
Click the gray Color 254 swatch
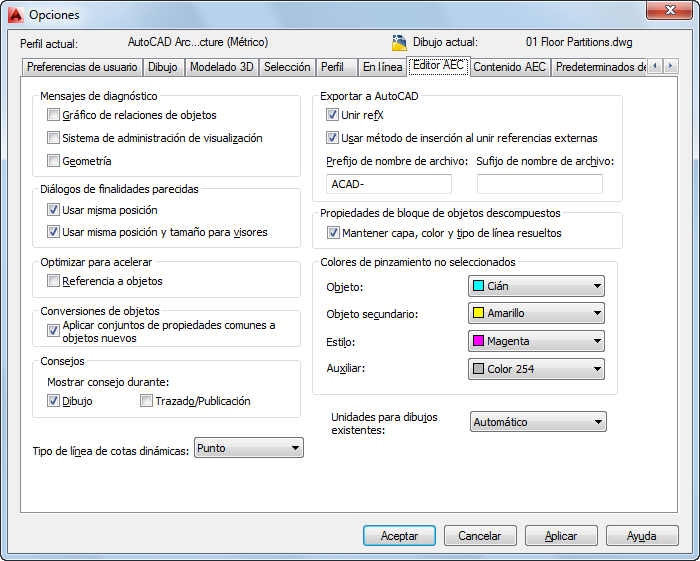(x=479, y=369)
